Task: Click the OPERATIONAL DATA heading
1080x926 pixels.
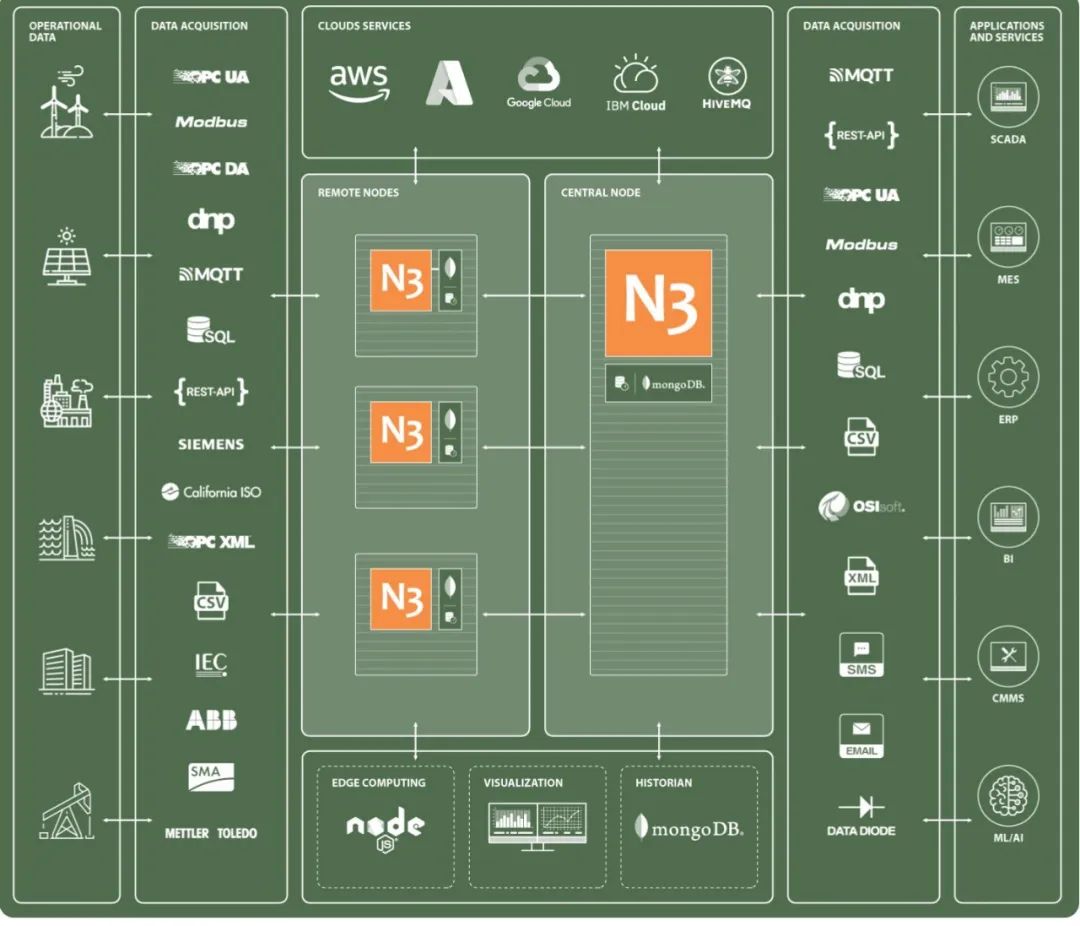Action: [65, 32]
